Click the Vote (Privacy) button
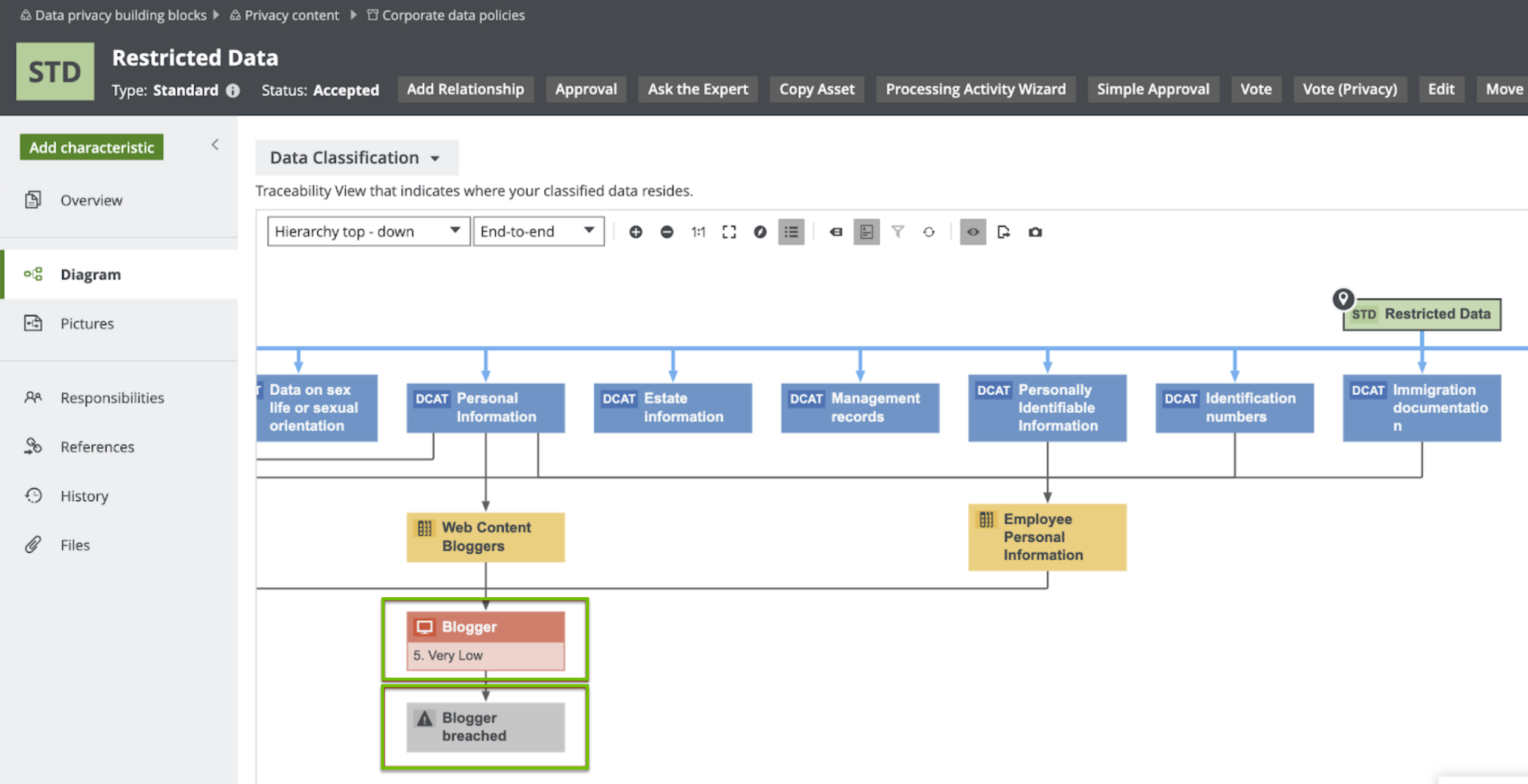1528x784 pixels. point(1350,89)
